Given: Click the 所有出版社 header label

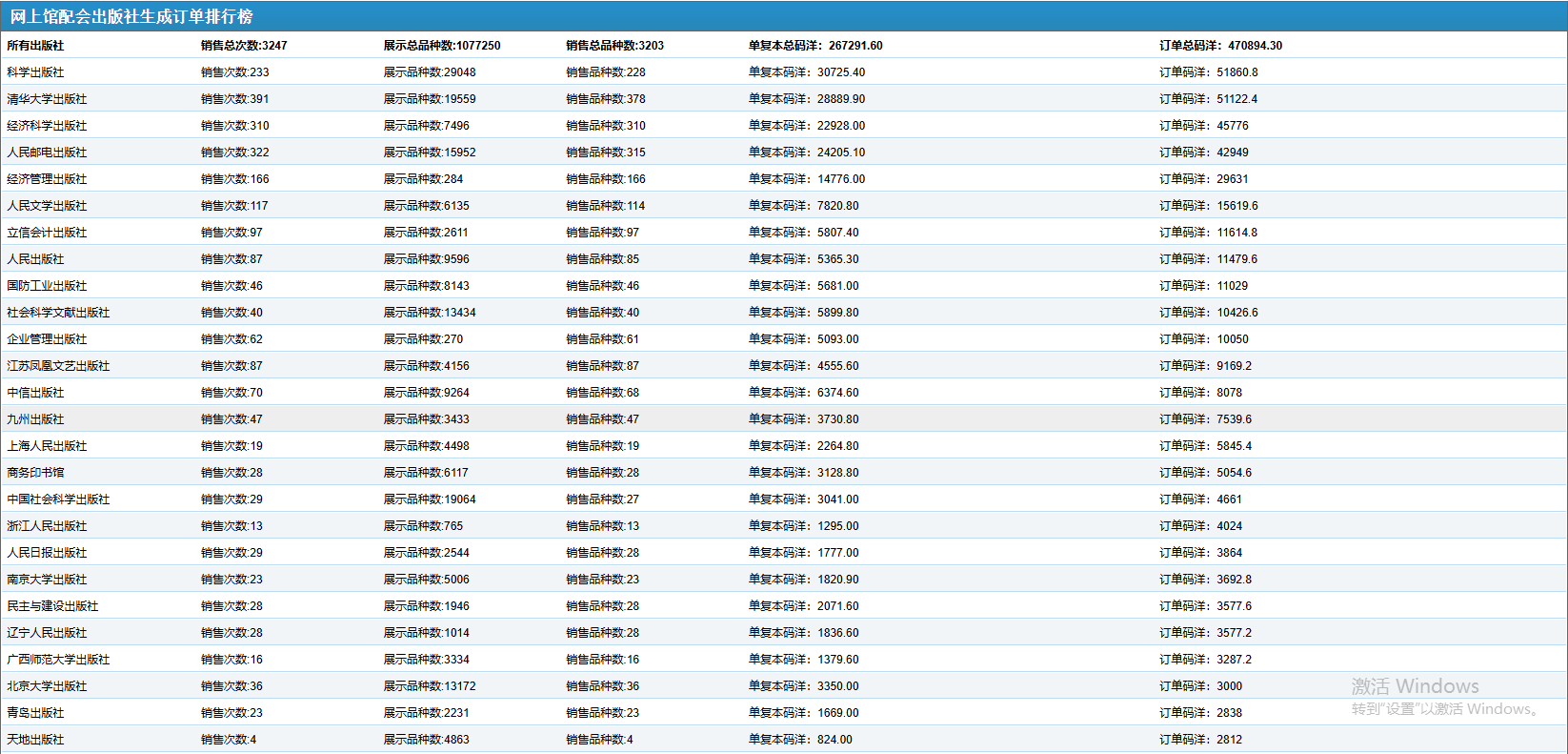Looking at the screenshot, I should (35, 46).
